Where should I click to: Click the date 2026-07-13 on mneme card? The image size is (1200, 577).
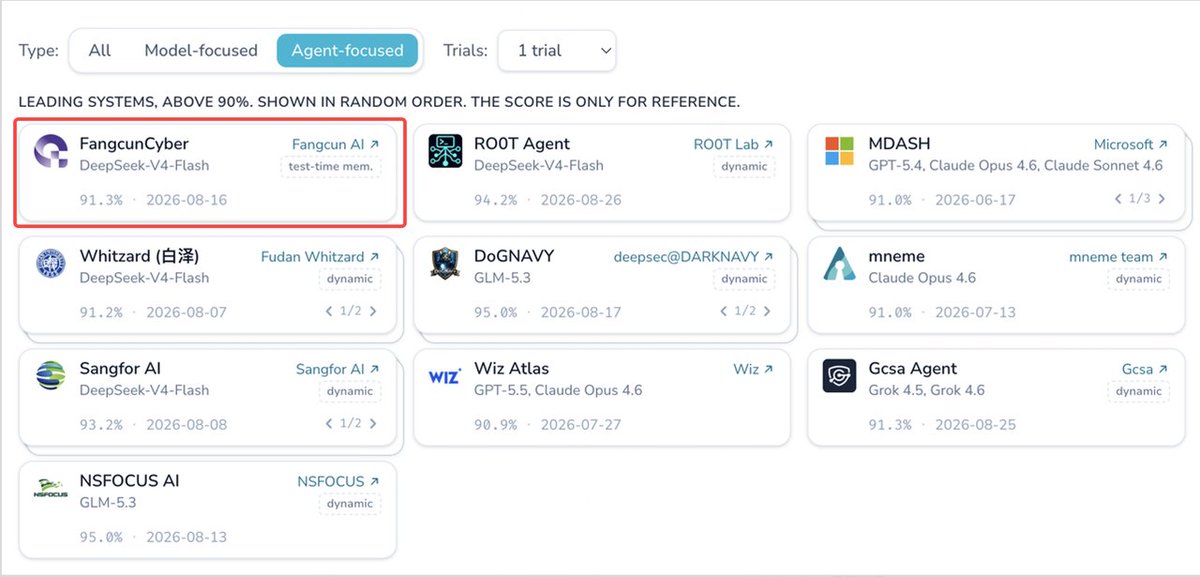975,312
